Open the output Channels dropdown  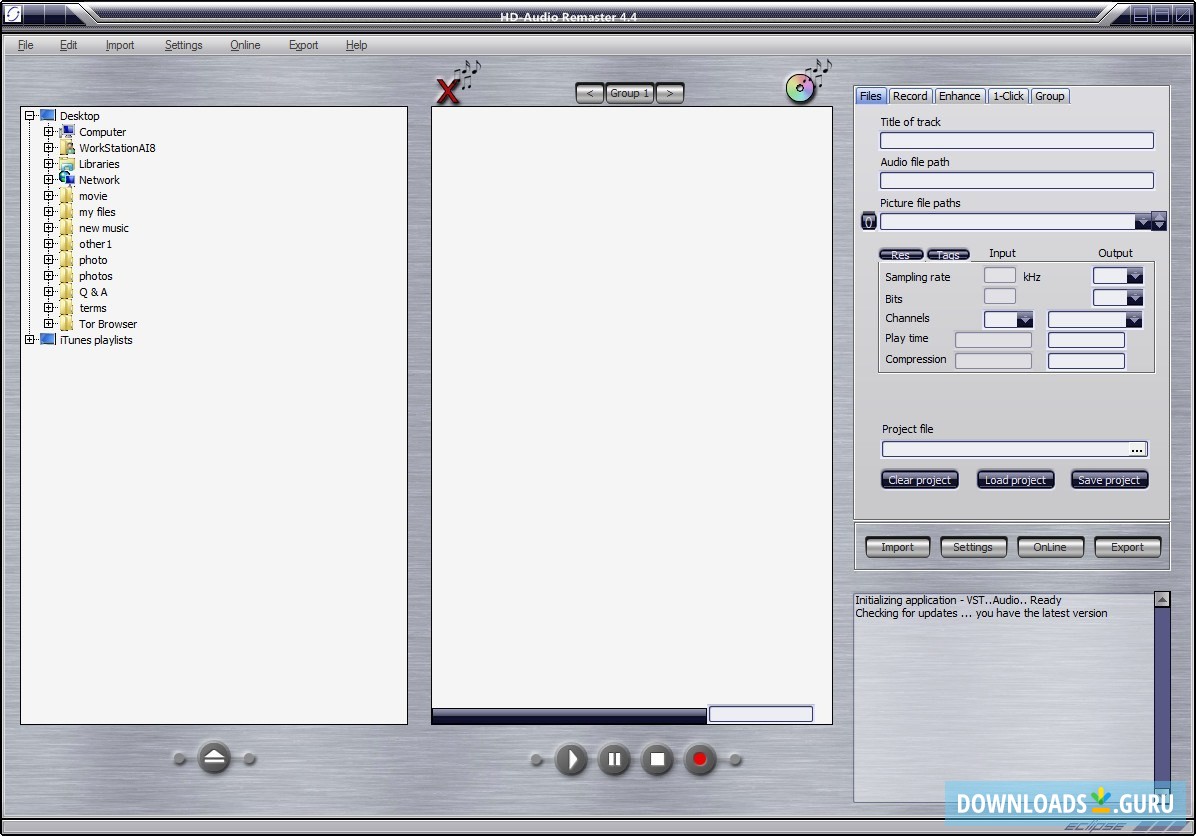coord(1134,320)
